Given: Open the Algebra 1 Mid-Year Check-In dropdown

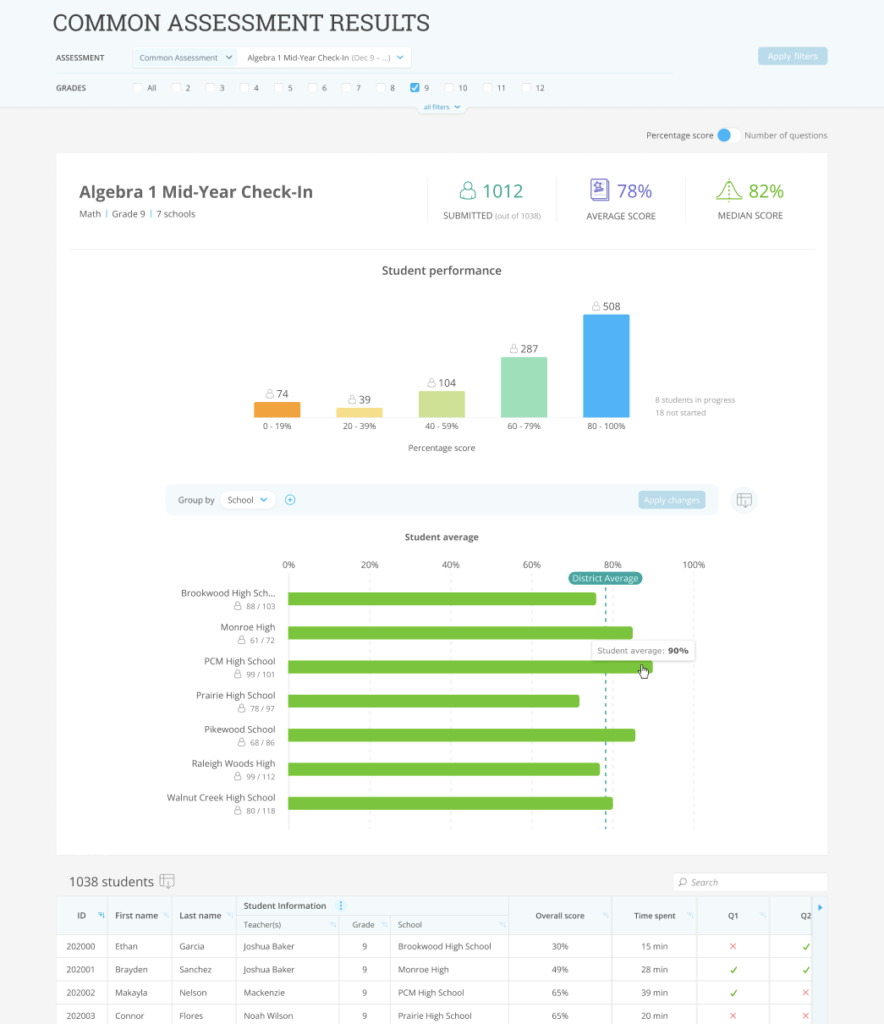Looking at the screenshot, I should 324,57.
